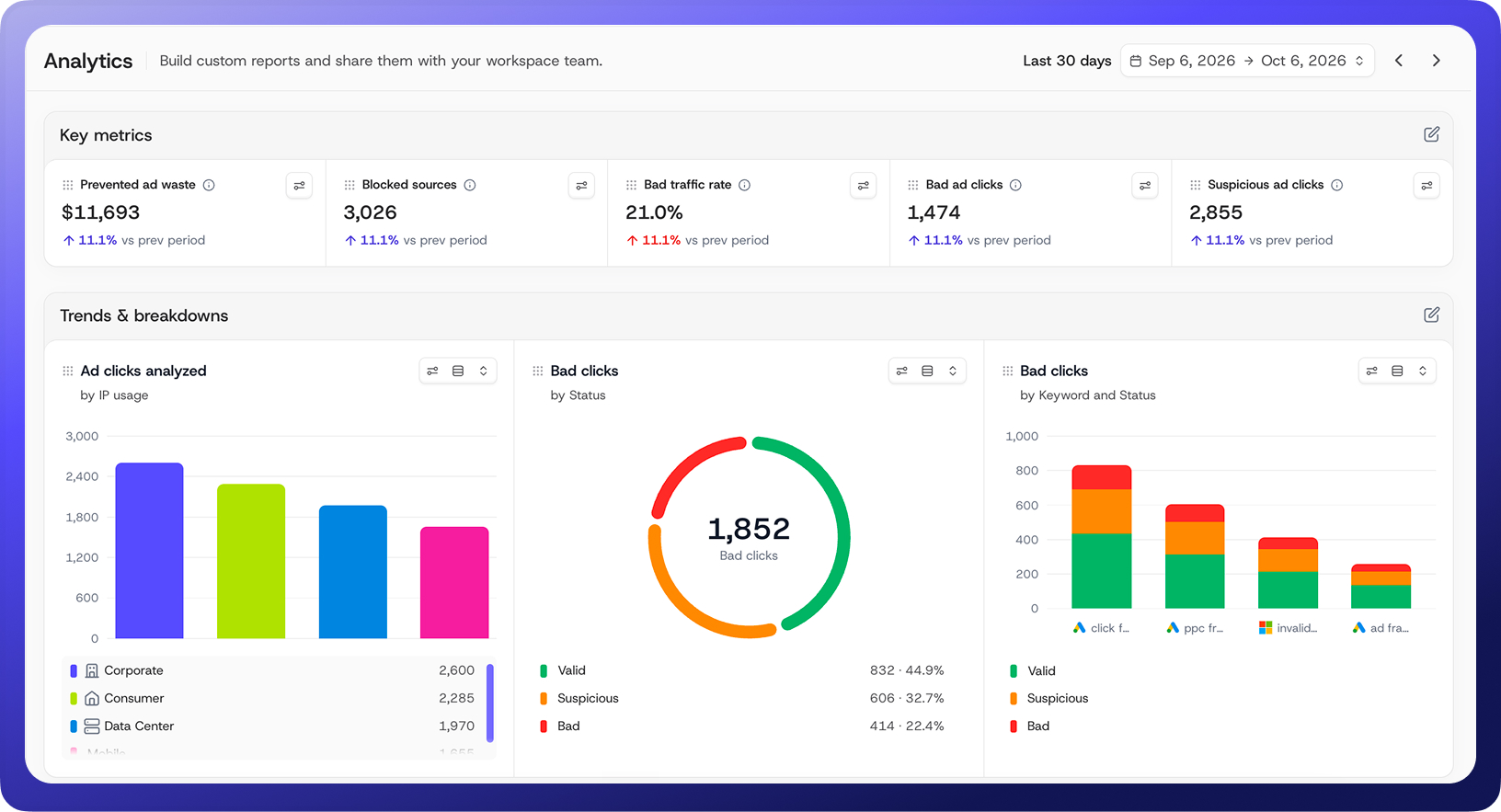Click the Microsoft logo under 'invalid...' bar
Image resolution: width=1501 pixels, height=812 pixels.
pos(1266,628)
